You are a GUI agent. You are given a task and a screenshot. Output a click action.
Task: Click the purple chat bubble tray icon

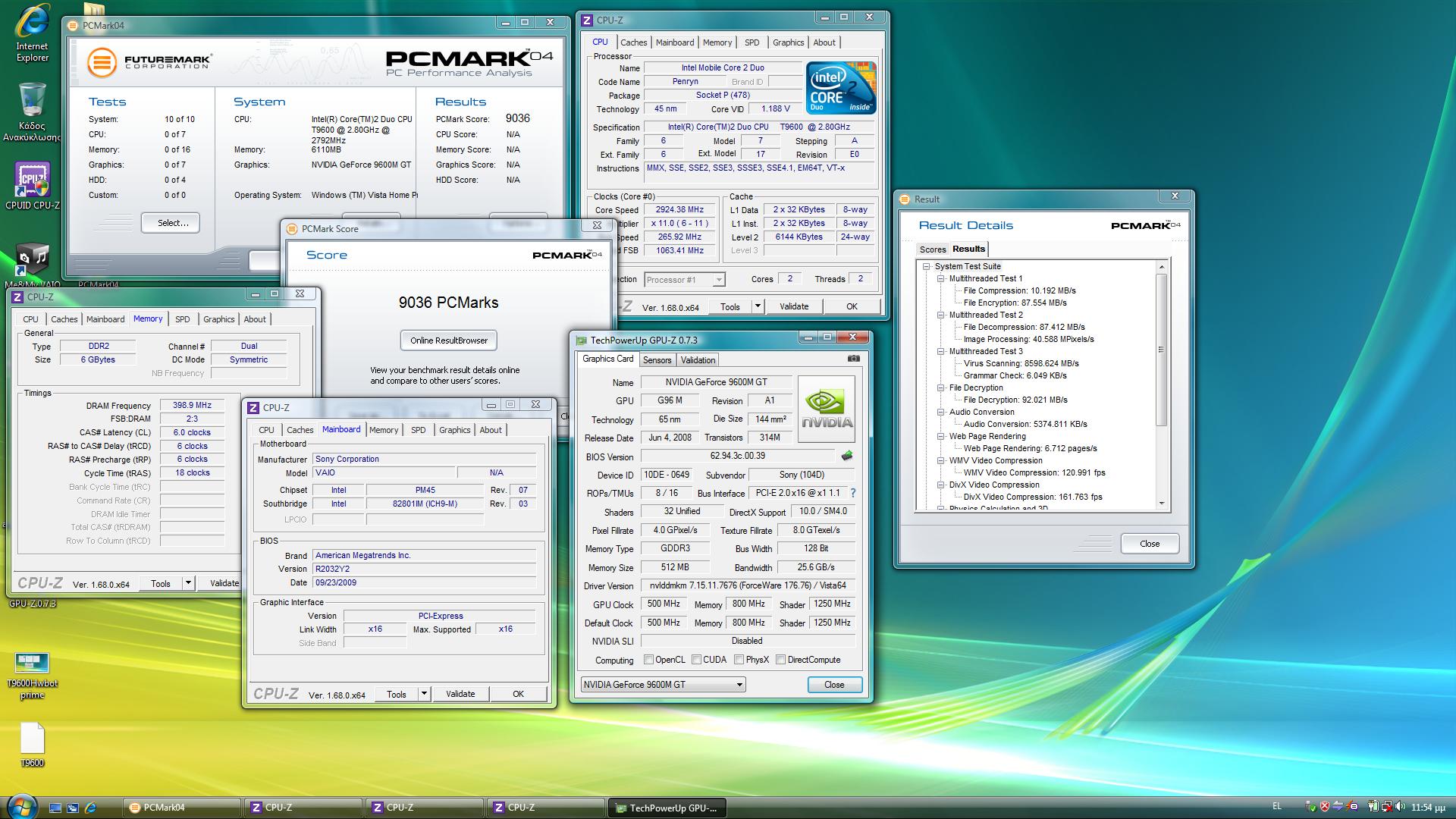(1352, 806)
